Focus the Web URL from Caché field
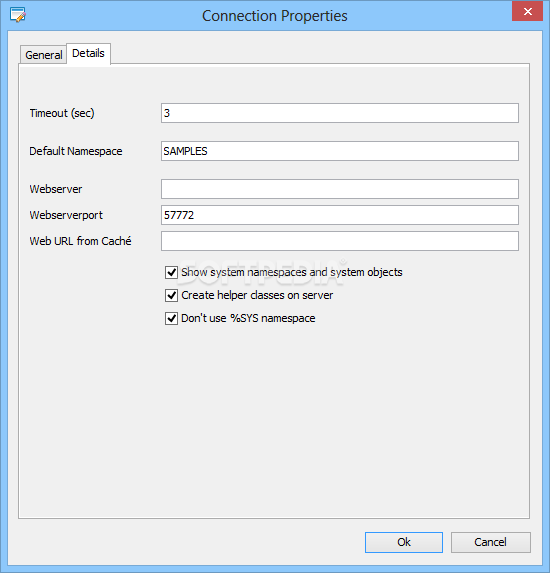This screenshot has width=550, height=573. (340, 241)
